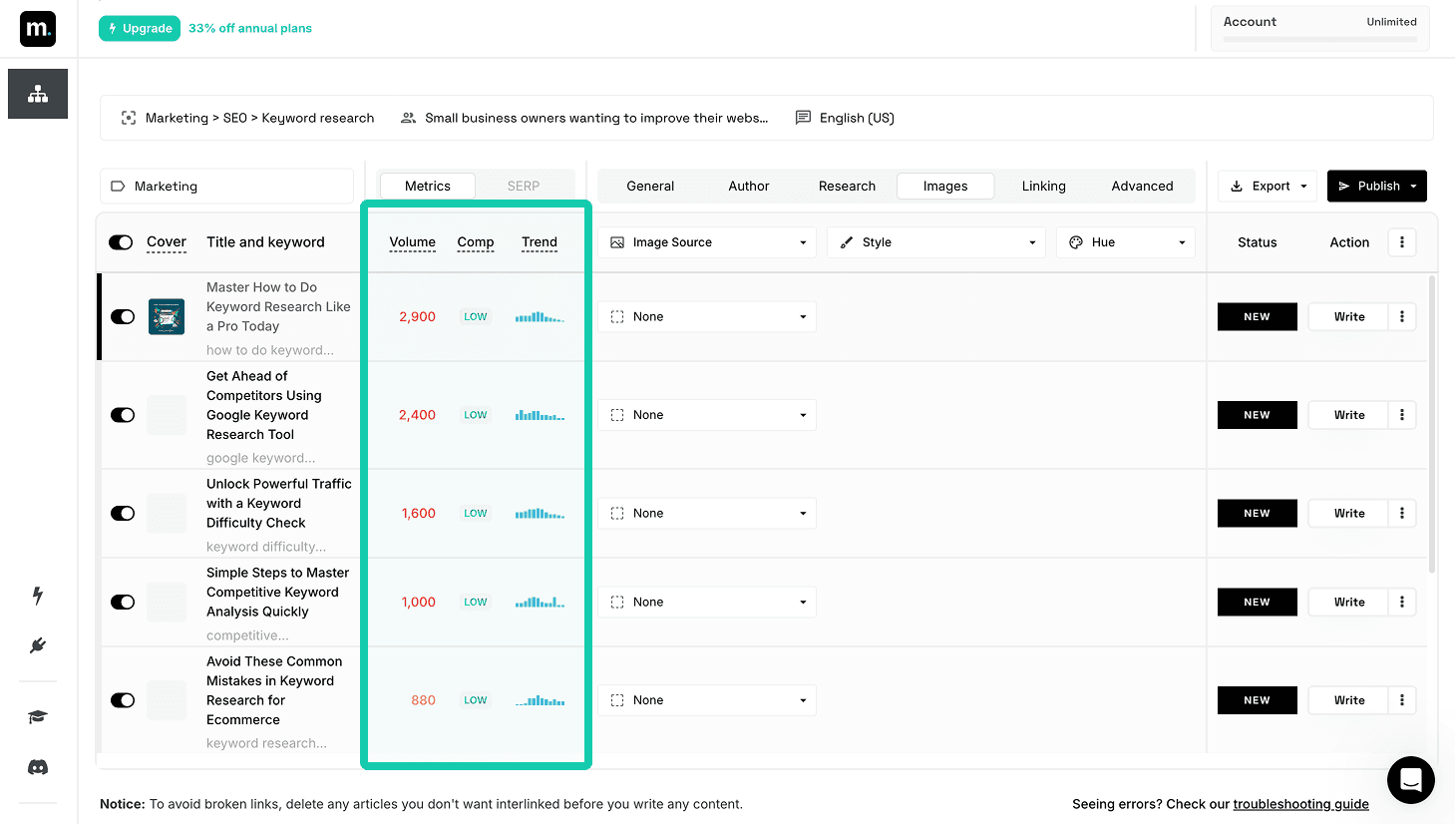
Task: Expand the Hue selector
Action: coord(1125,241)
